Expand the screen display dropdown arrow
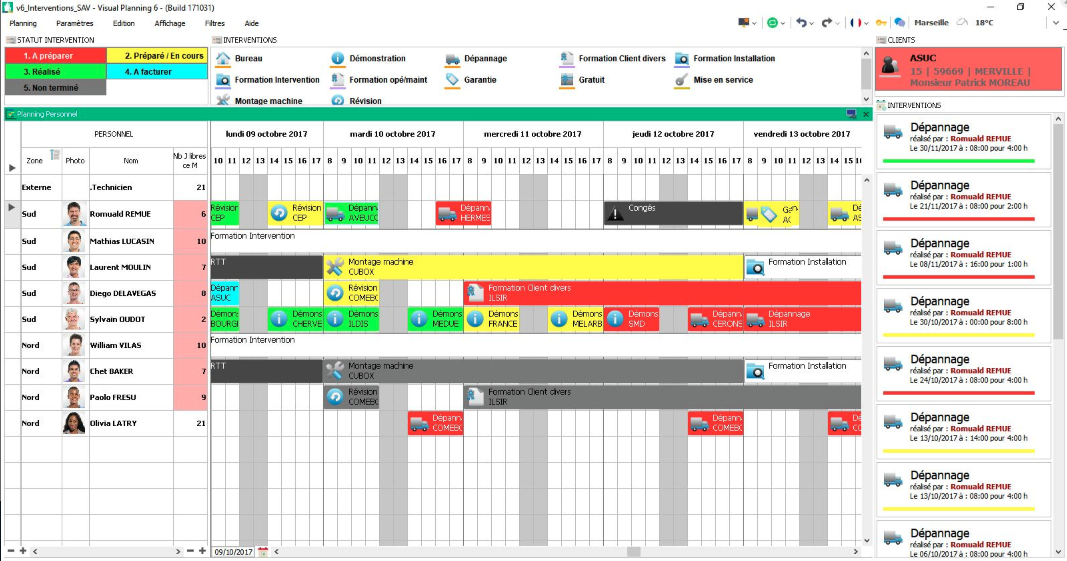The image size is (1067, 561). (x=754, y=23)
